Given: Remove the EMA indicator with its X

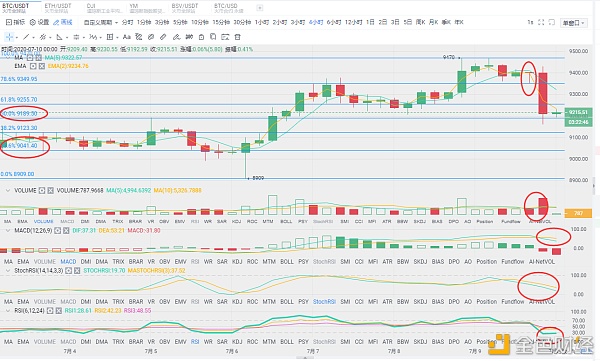Looking at the screenshot, I should (x=42, y=66).
